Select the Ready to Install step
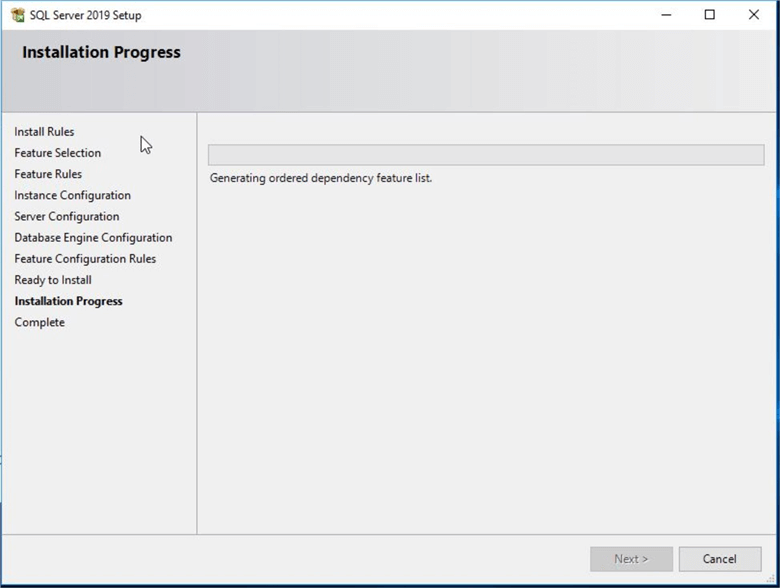The image size is (780, 588). (53, 280)
